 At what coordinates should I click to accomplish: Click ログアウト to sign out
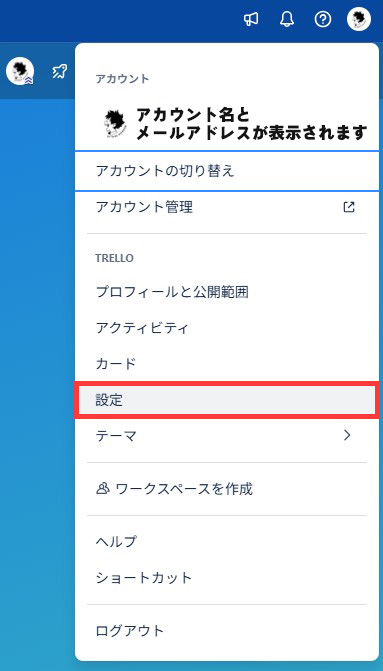click(227, 630)
